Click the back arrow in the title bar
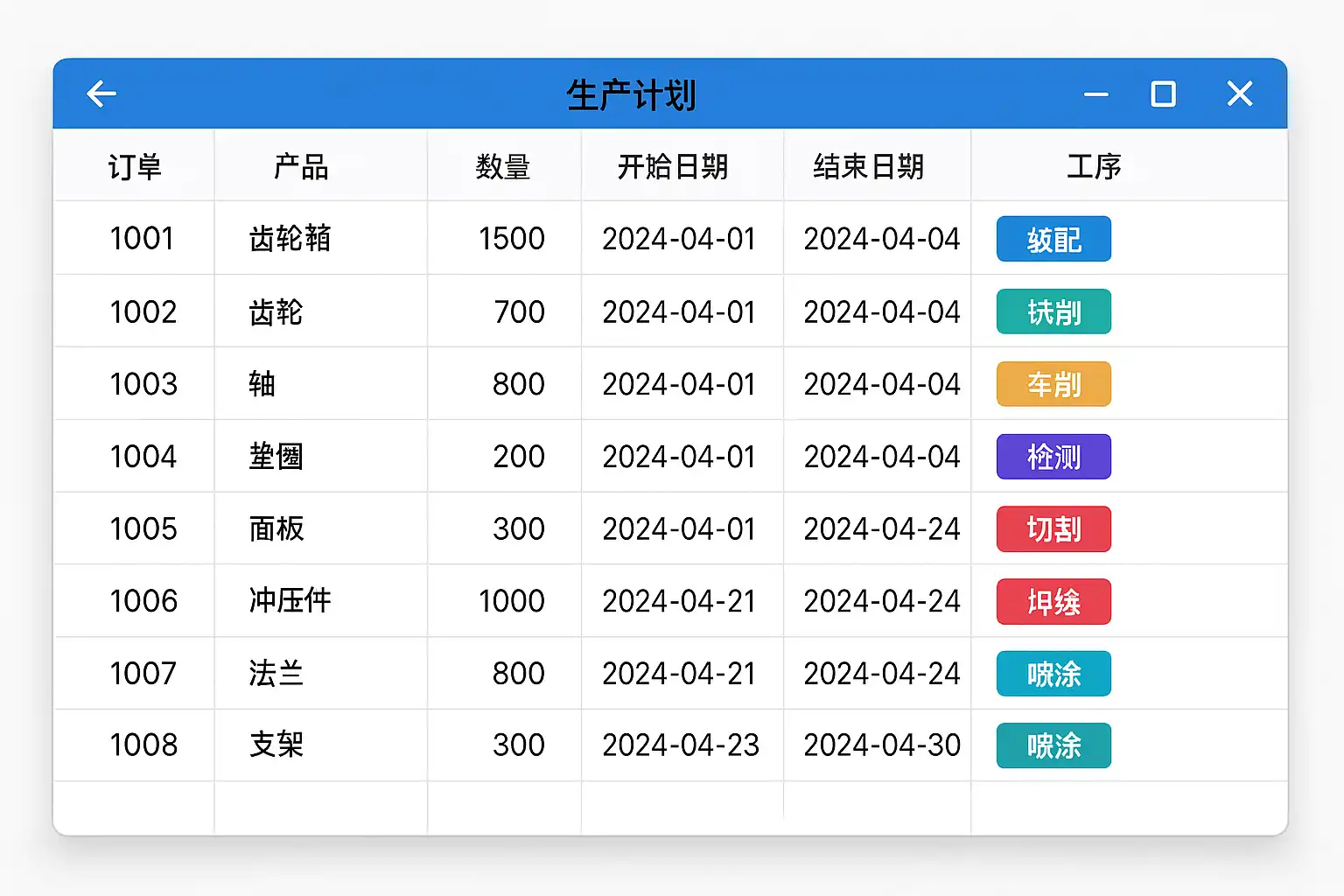Screen dimensions: 1344x896 (x=101, y=94)
